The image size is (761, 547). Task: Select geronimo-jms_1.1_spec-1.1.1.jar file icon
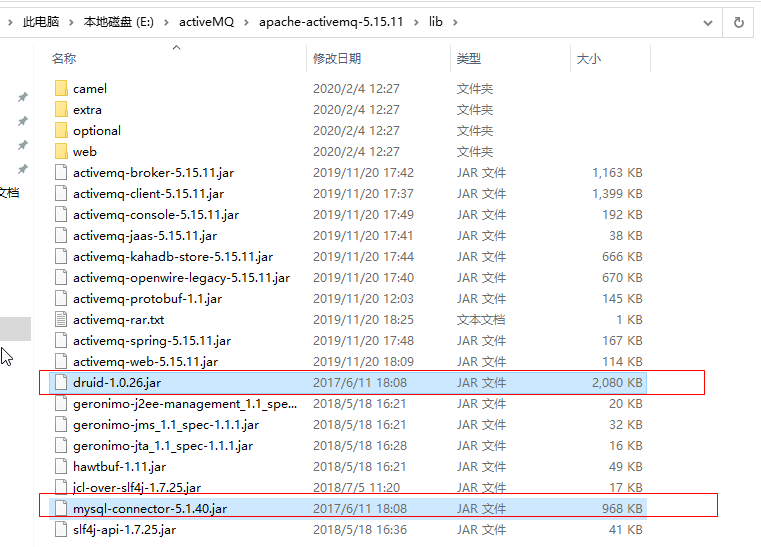(61, 425)
